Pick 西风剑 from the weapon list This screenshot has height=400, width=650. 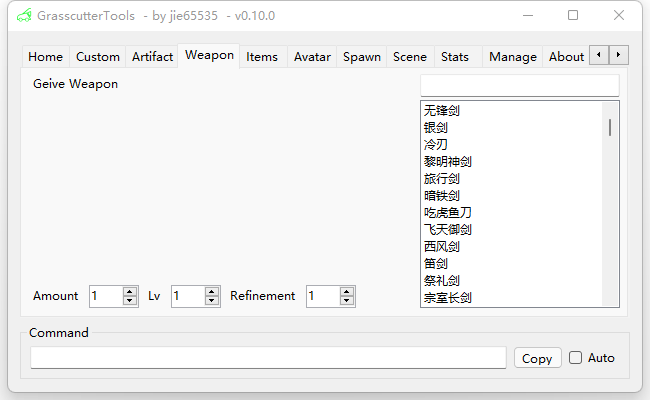coord(442,246)
